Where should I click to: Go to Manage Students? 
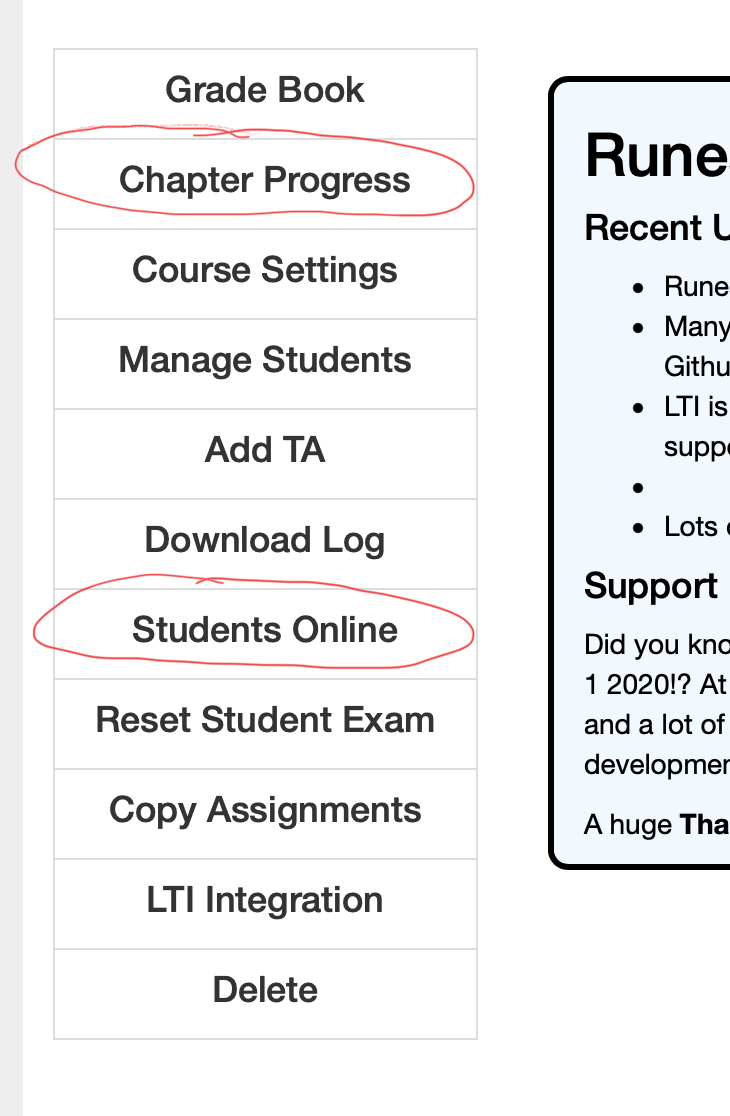[x=265, y=361]
